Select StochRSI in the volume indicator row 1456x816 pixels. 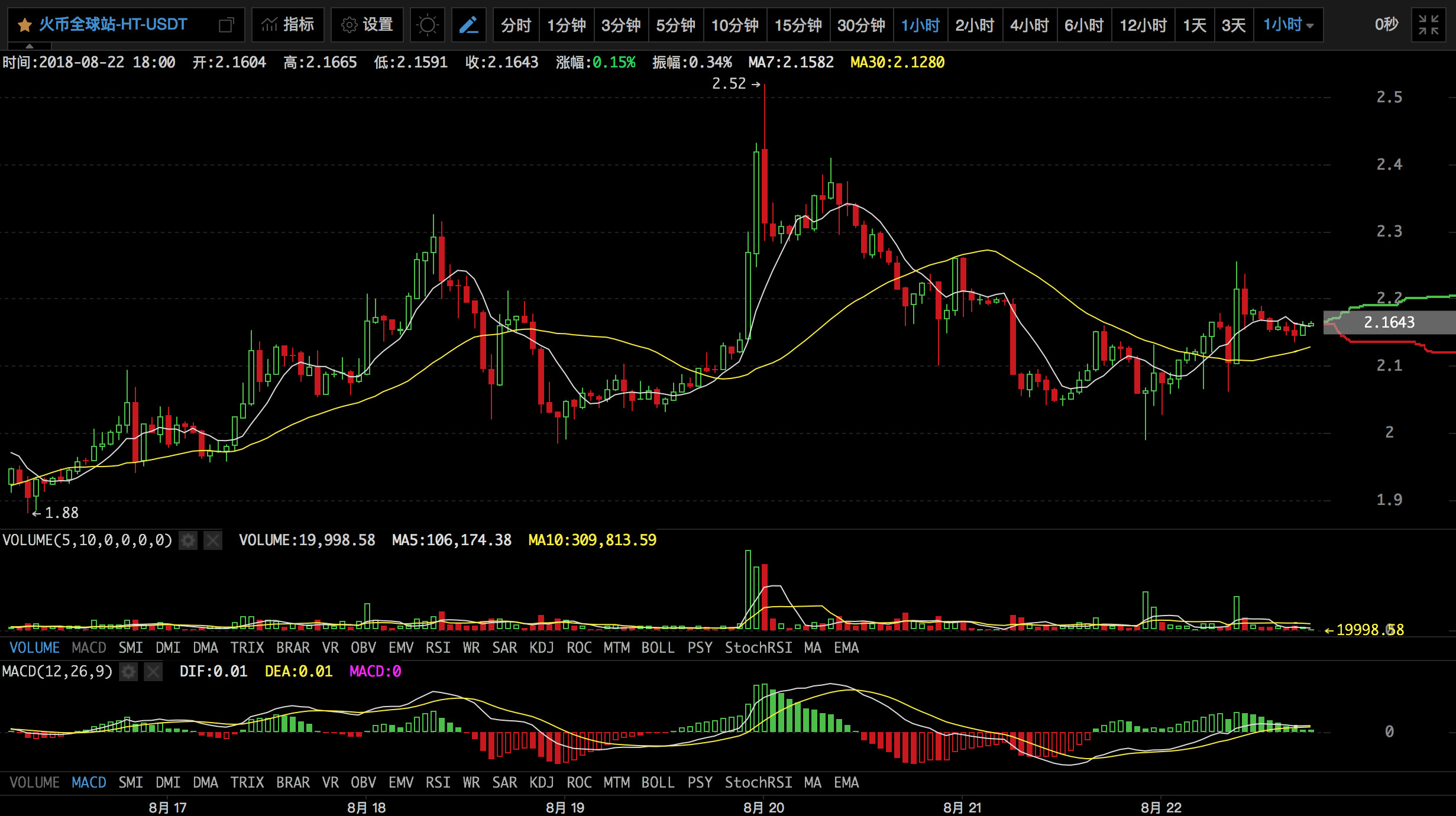click(758, 648)
